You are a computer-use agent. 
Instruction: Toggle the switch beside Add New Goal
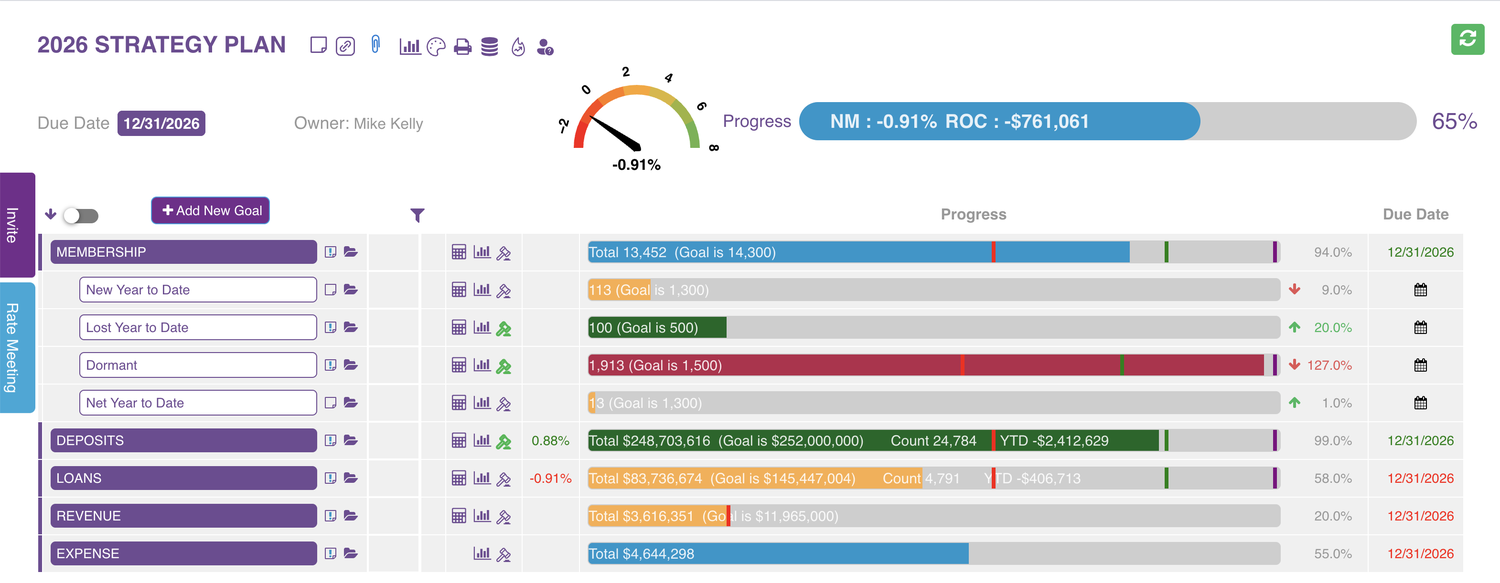81,215
